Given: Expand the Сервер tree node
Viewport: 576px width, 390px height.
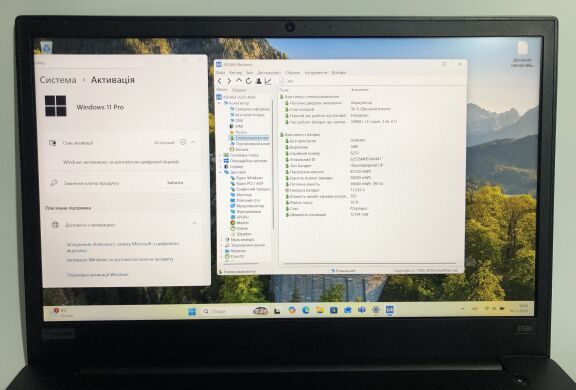Looking at the screenshot, I should (220, 166).
